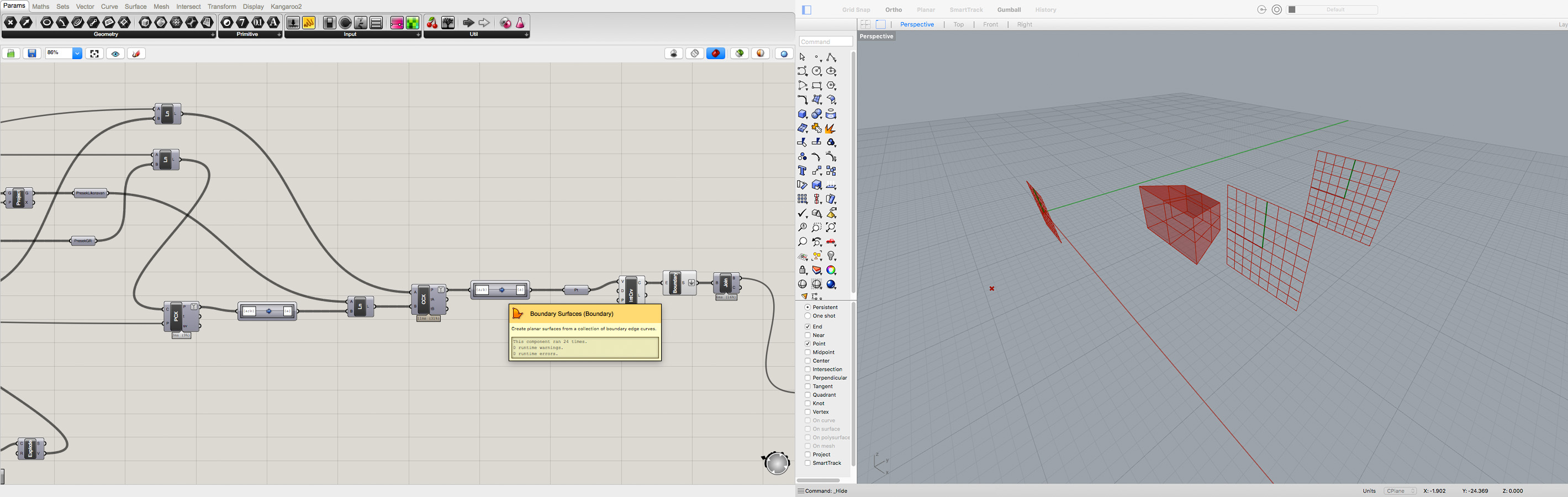
Task: Open file with green folder icon
Action: [x=11, y=54]
